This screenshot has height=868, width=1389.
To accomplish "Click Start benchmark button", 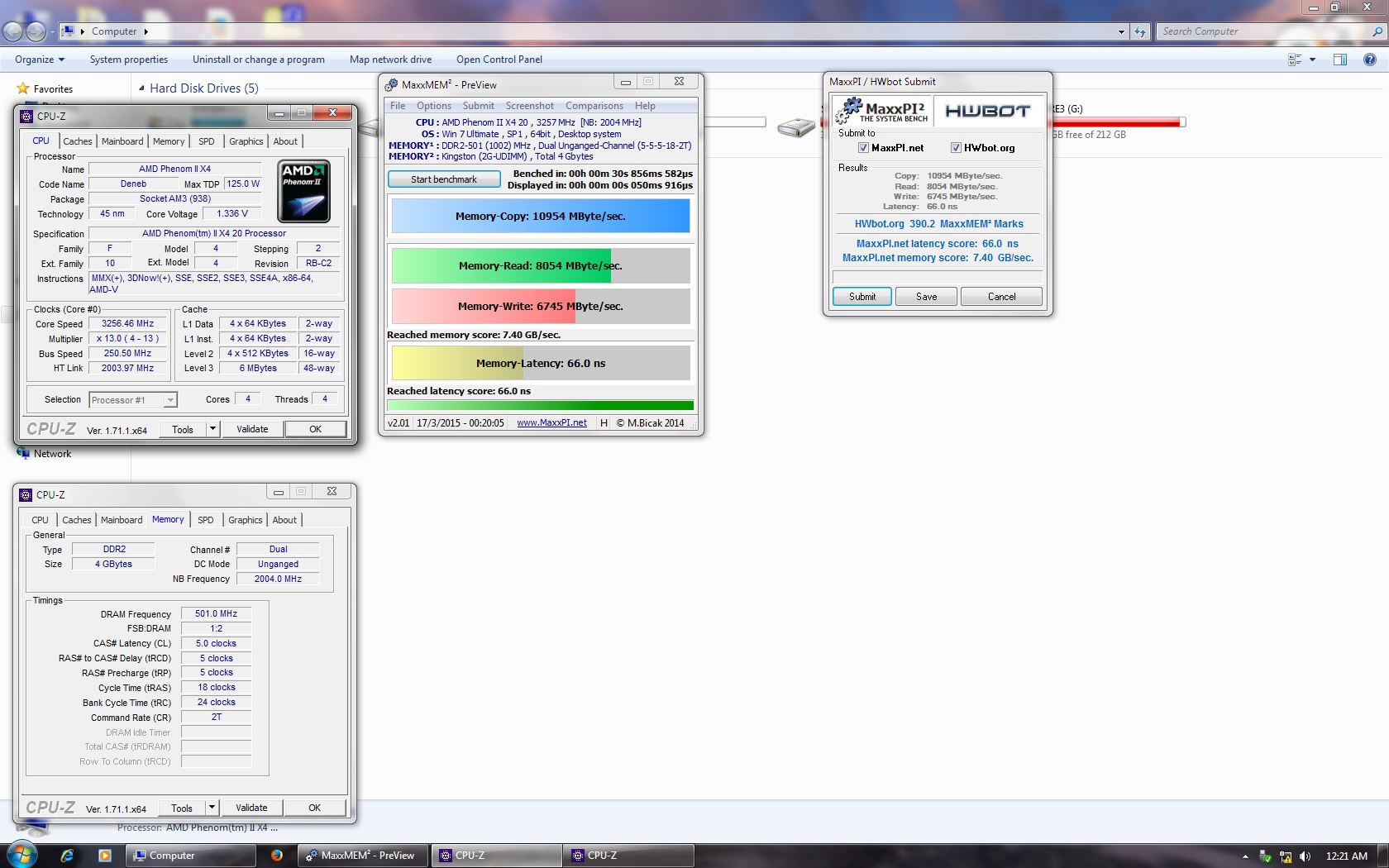I will click(444, 179).
